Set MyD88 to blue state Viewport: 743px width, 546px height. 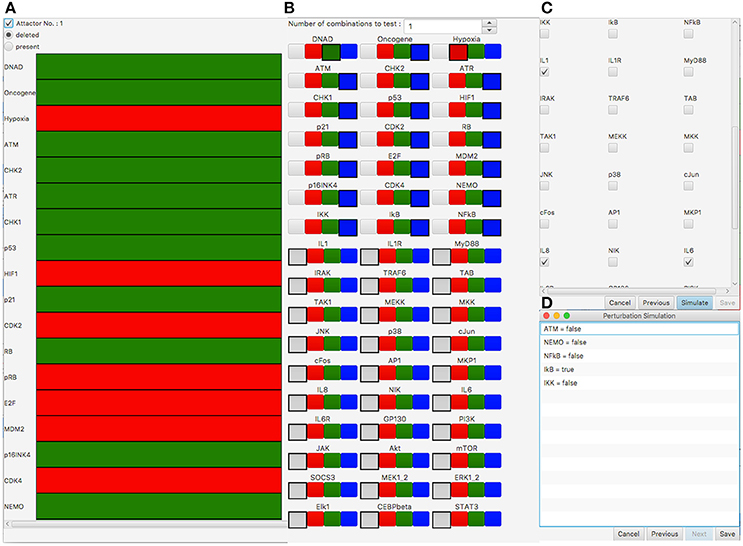coord(493,256)
